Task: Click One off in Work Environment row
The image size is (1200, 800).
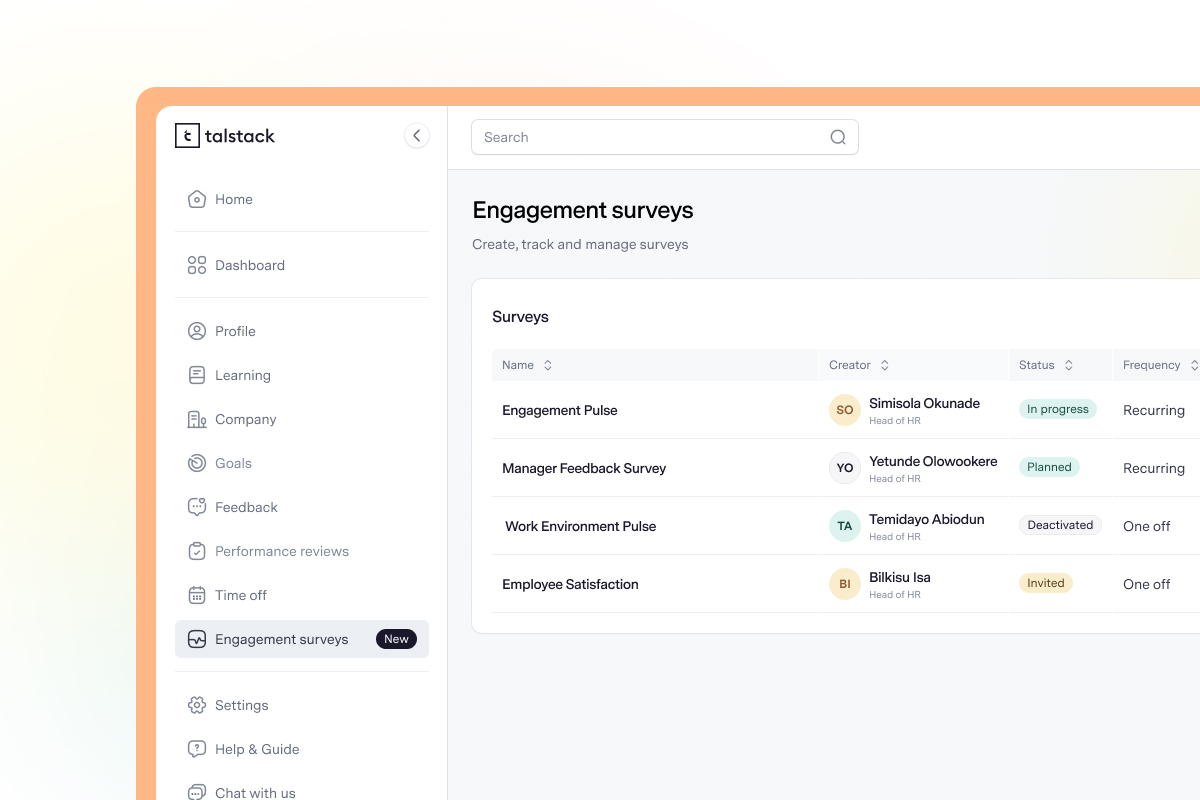Action: click(x=1147, y=526)
